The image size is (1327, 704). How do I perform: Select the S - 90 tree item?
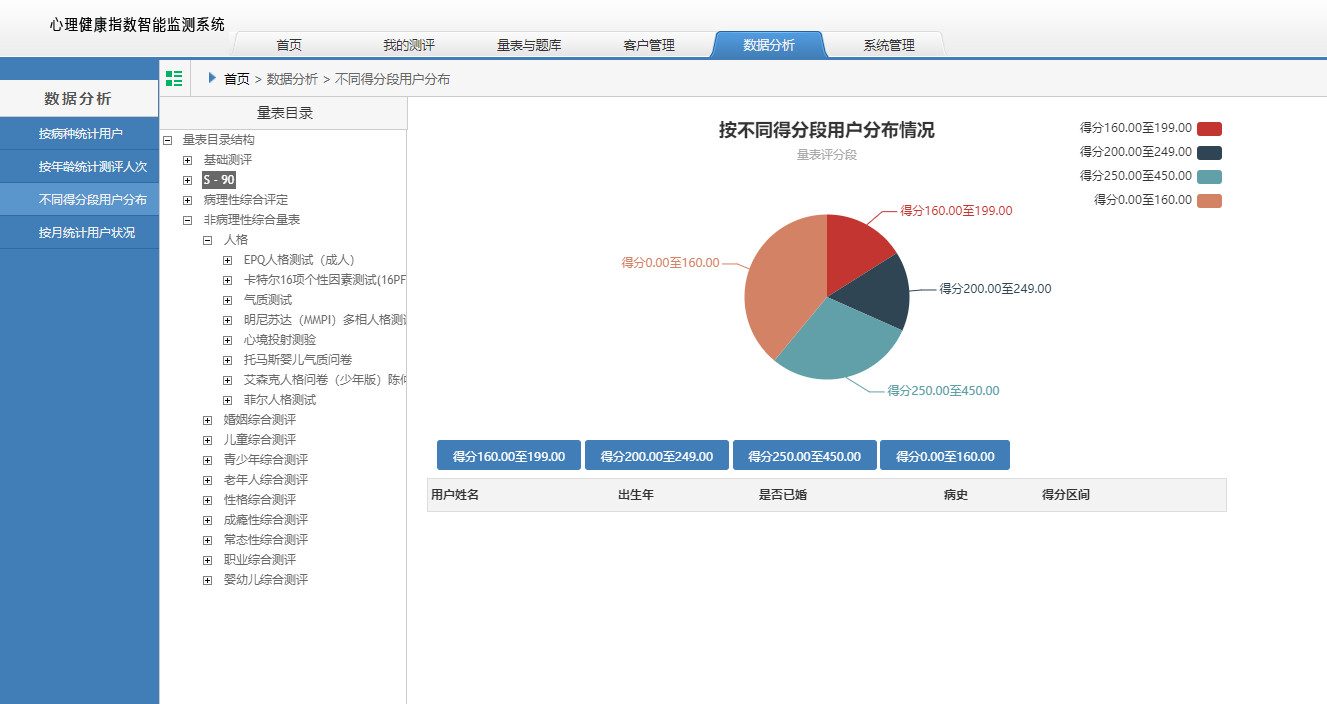click(219, 180)
